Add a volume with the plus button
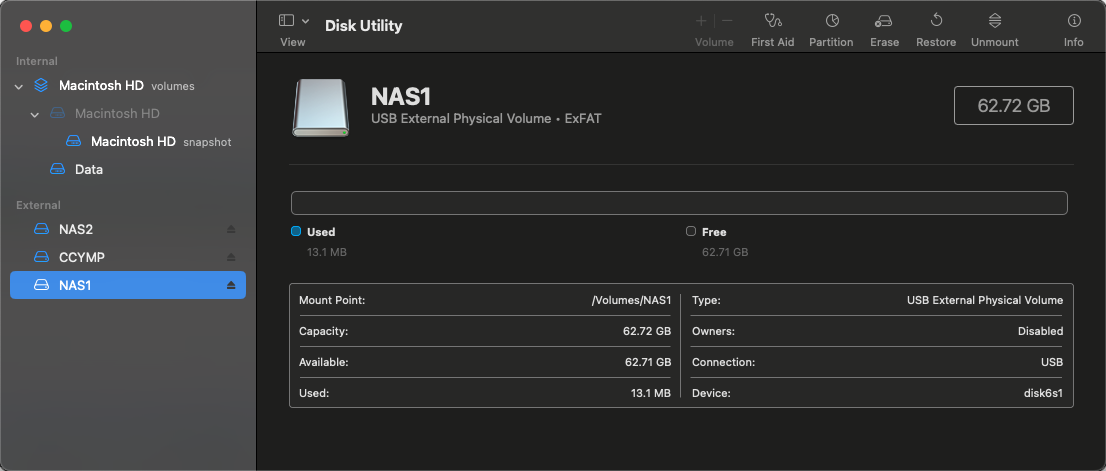This screenshot has width=1106, height=471. click(x=701, y=21)
